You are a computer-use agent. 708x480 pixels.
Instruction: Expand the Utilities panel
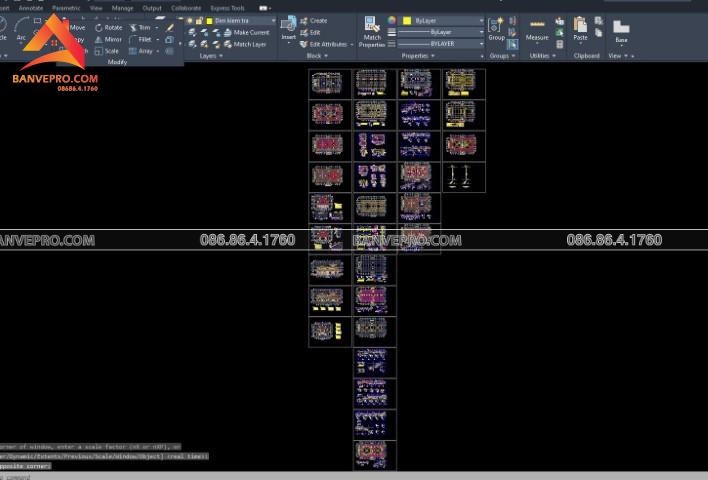(x=542, y=56)
